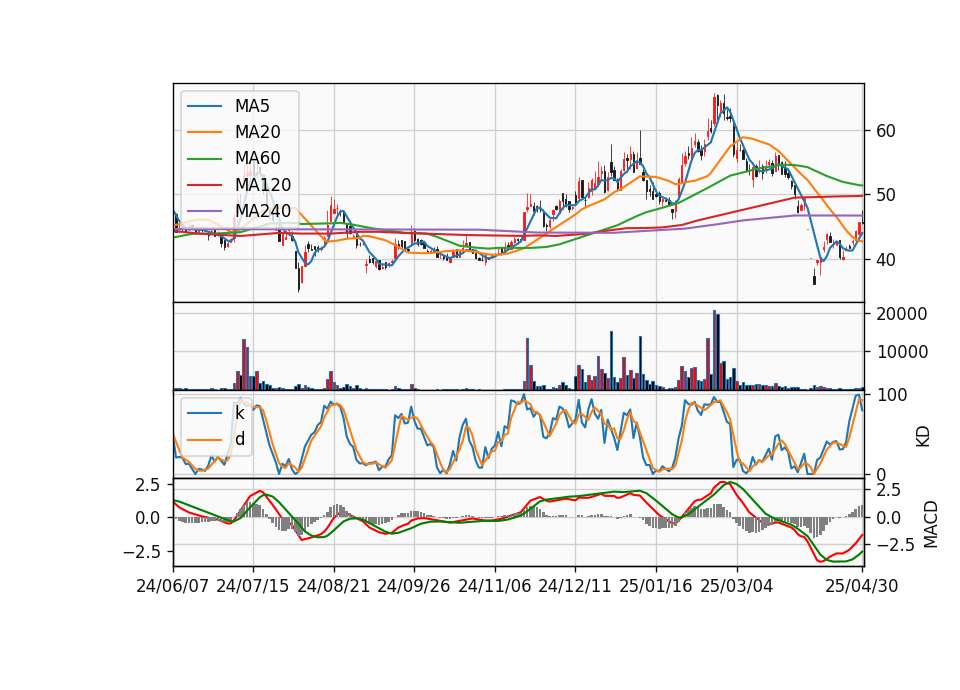The image size is (960, 690).
Task: Click the price axis value 50
Action: (x=886, y=195)
